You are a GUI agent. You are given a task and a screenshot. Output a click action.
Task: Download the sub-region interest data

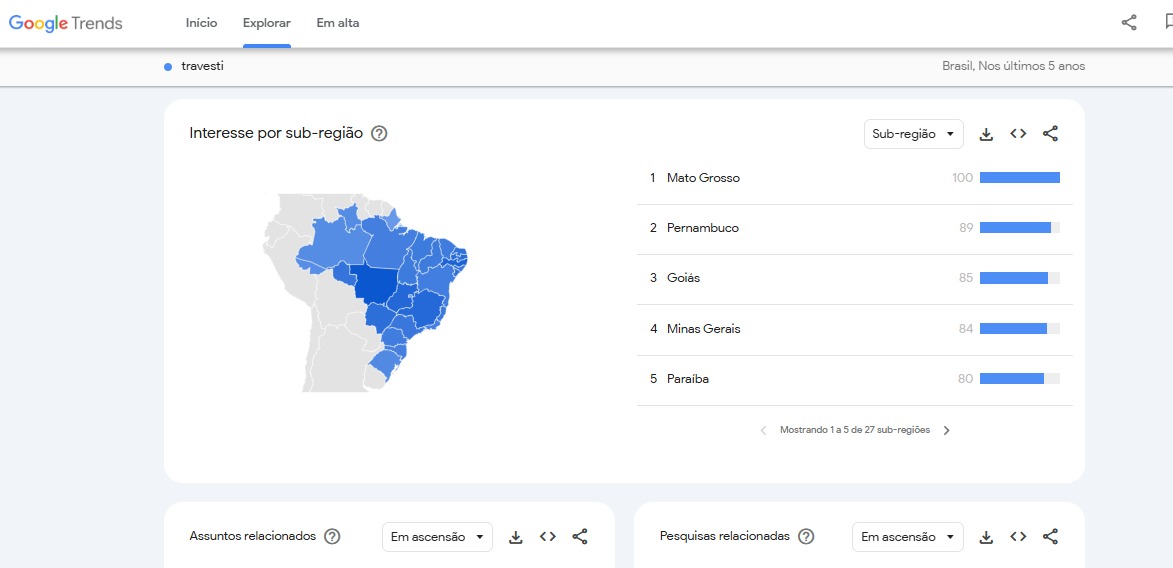(986, 134)
